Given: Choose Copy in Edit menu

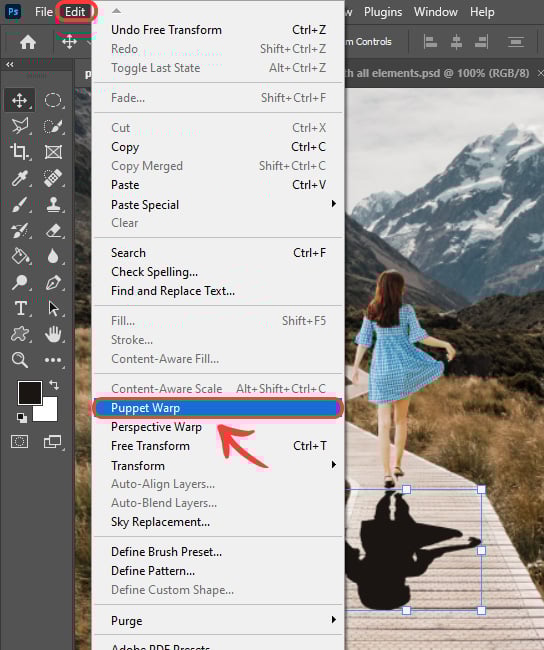Looking at the screenshot, I should (x=218, y=147).
